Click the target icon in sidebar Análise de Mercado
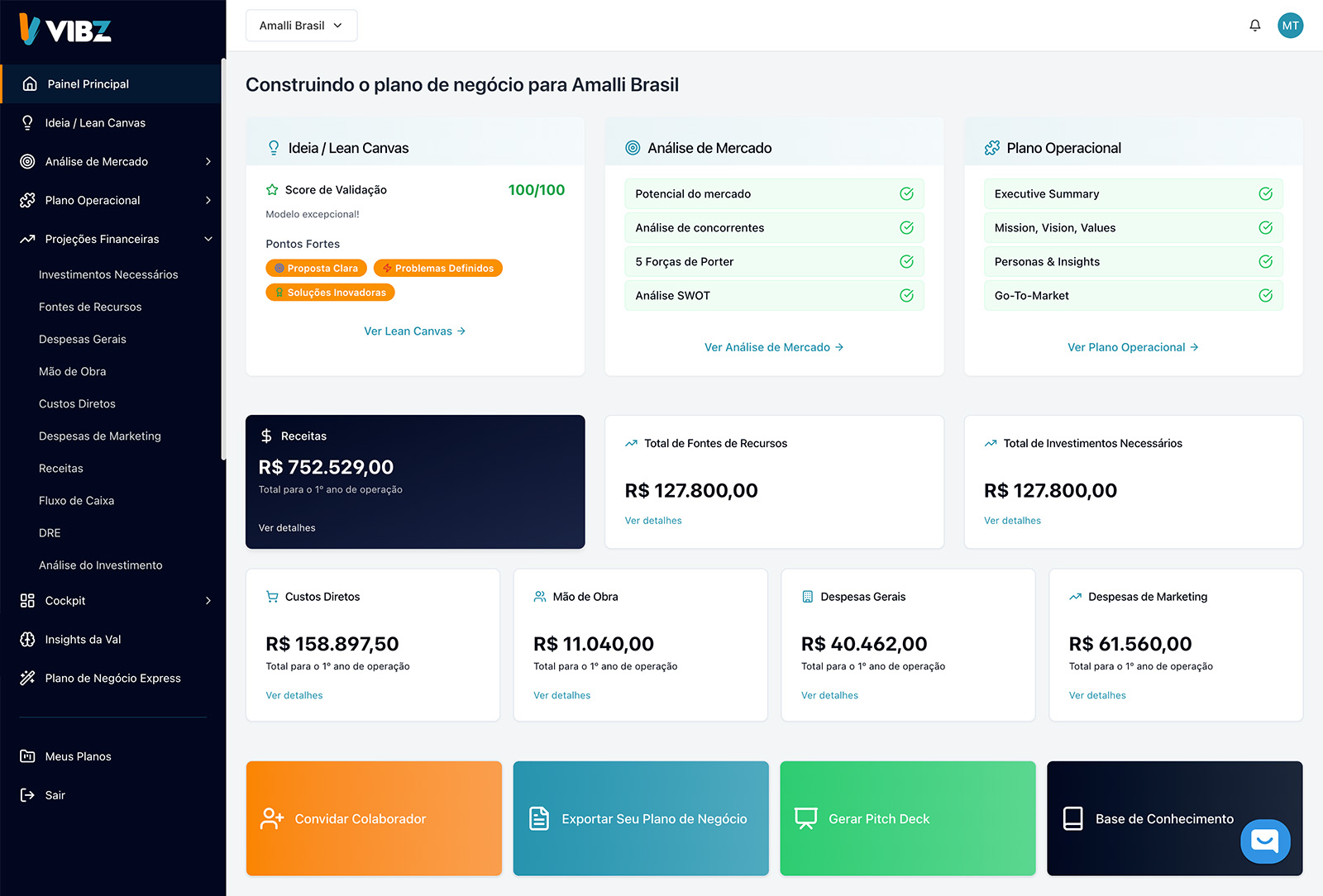Image resolution: width=1323 pixels, height=896 pixels. 27,161
